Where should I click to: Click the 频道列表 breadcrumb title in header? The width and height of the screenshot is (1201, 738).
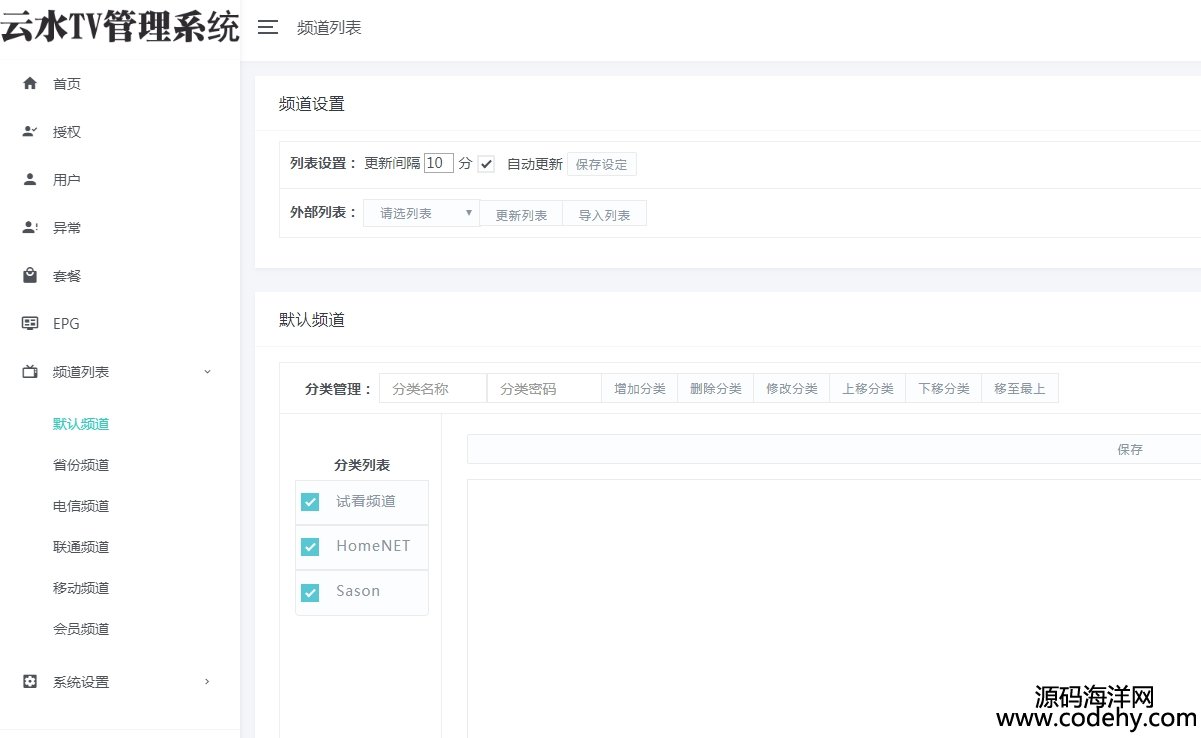coord(329,28)
